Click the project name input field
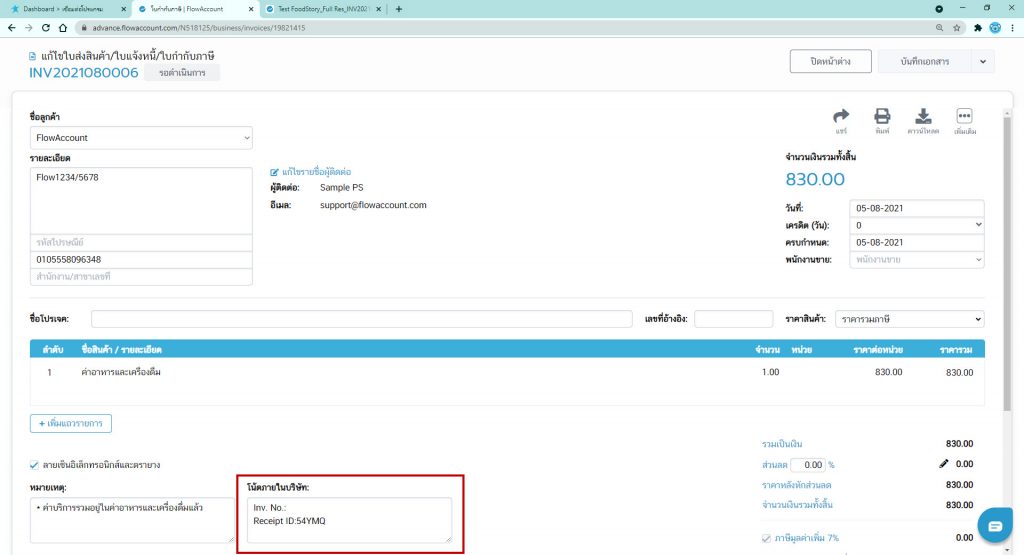The width and height of the screenshot is (1024, 555). [361, 319]
